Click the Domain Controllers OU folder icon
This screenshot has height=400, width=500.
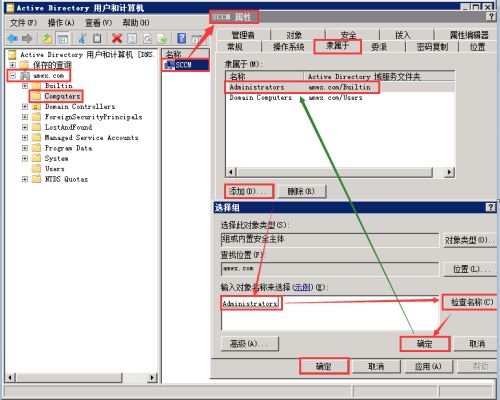click(x=36, y=107)
